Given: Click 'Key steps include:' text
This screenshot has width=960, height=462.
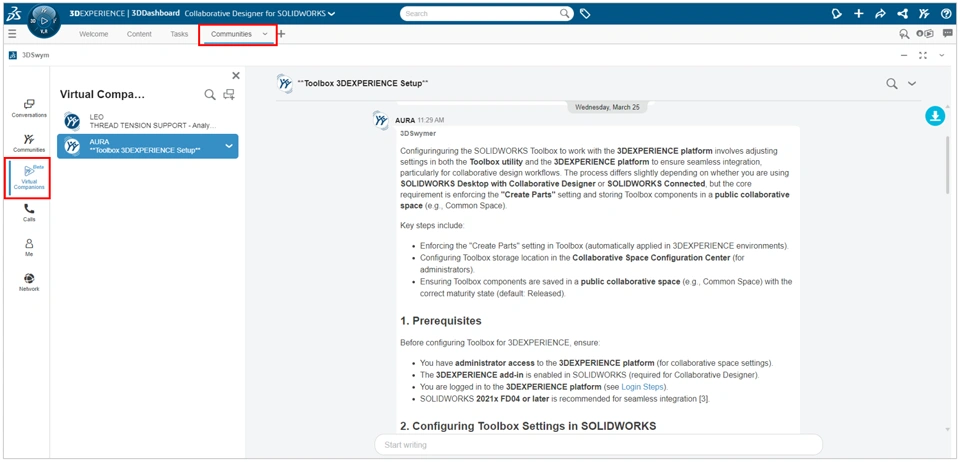Looking at the screenshot, I should (432, 225).
